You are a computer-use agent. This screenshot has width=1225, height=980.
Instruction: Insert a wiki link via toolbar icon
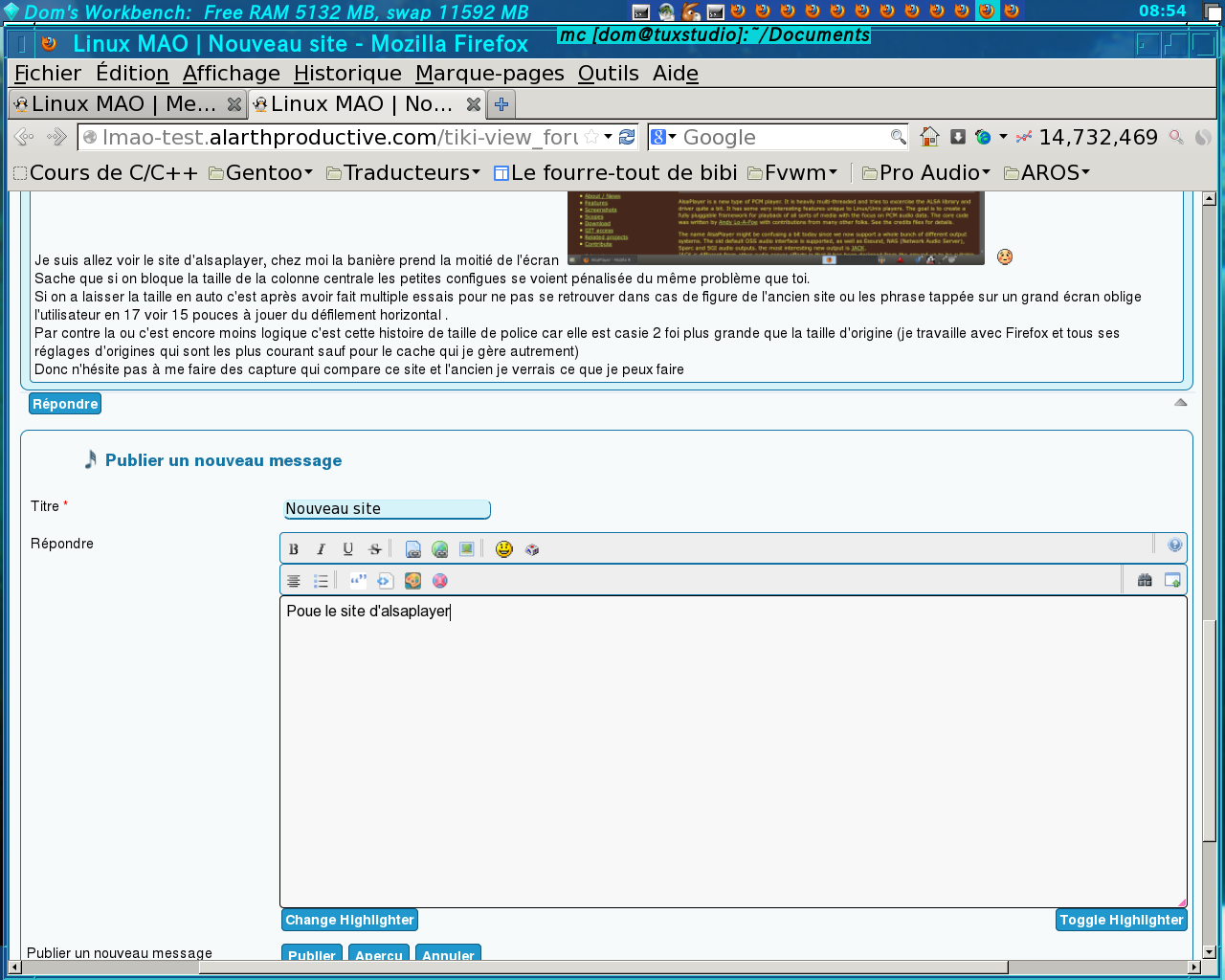point(412,549)
